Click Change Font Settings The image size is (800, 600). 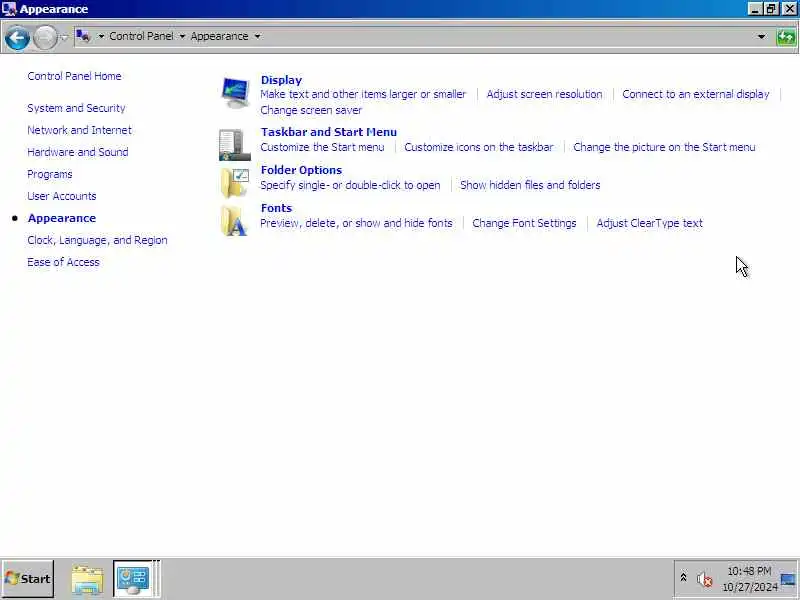point(524,223)
